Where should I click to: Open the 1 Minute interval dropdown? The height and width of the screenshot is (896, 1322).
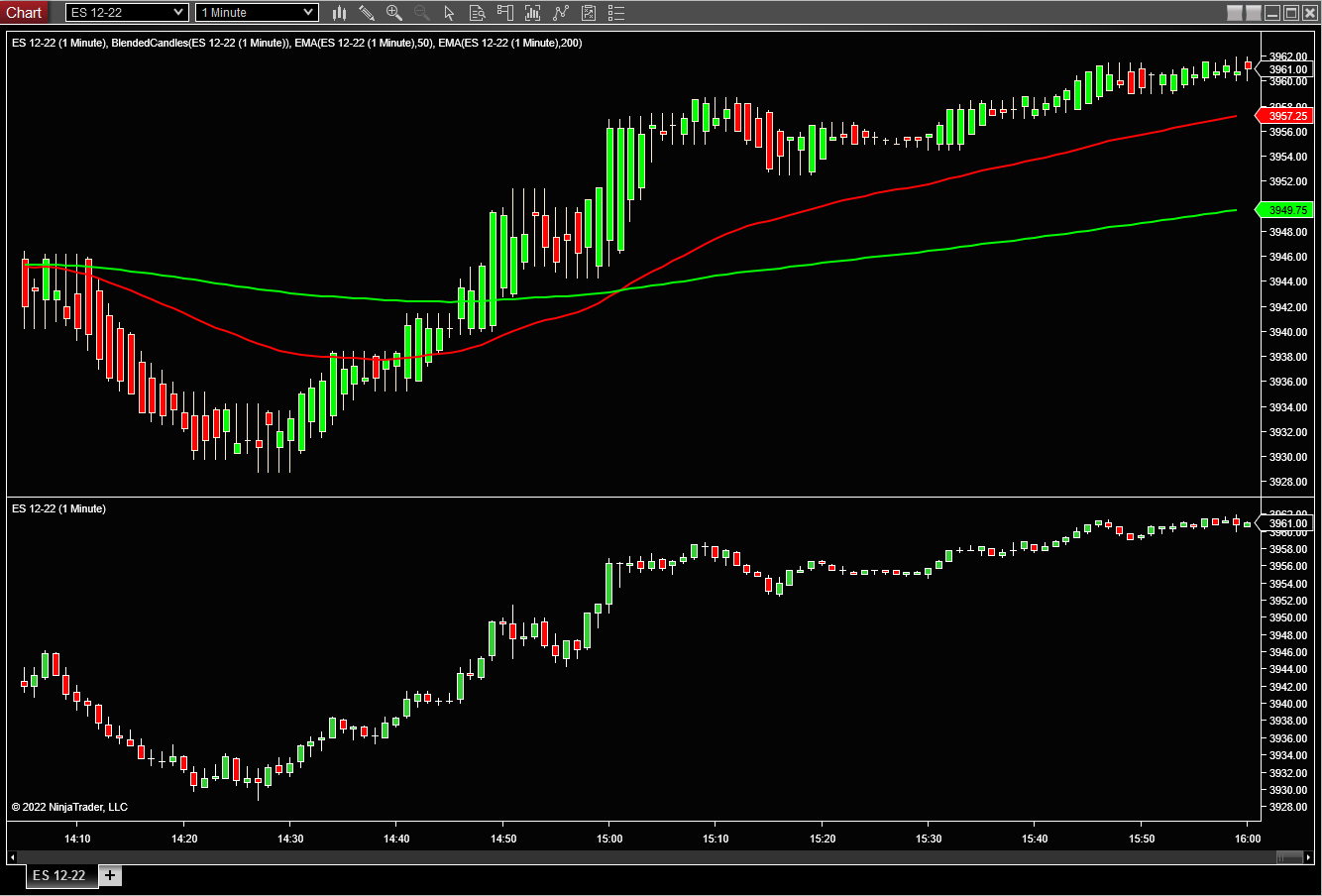pyautogui.click(x=257, y=13)
